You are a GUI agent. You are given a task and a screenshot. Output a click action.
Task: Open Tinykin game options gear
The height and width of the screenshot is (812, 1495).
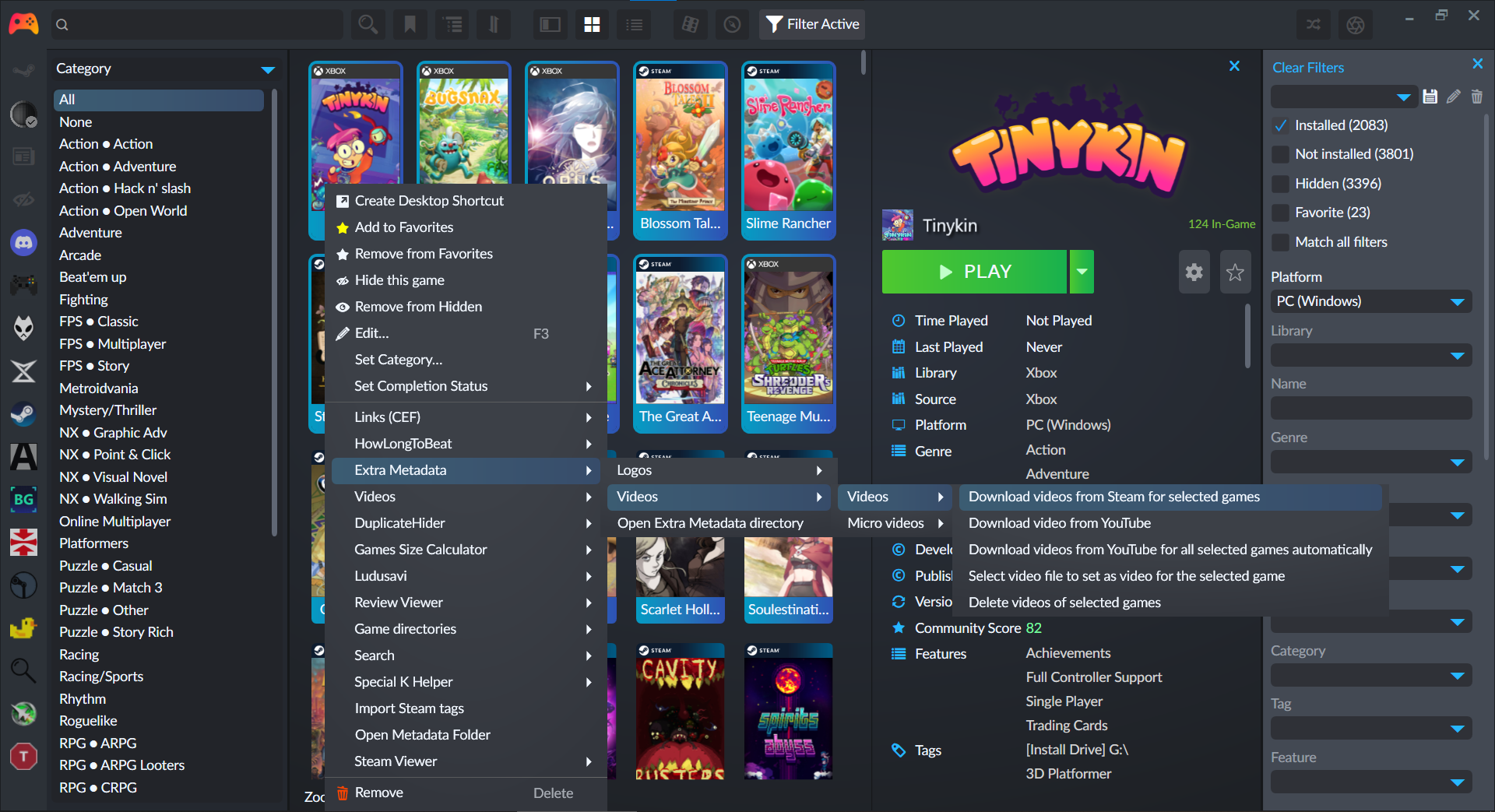click(1194, 272)
